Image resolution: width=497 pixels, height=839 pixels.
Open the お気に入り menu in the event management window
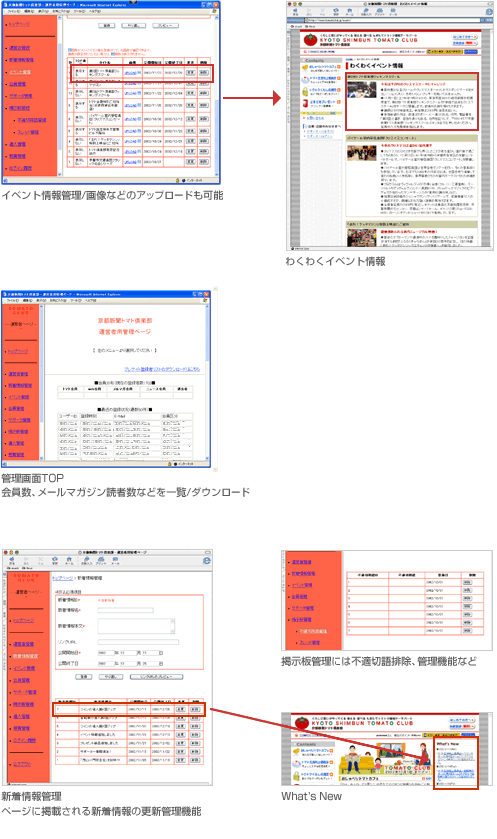(61, 11)
